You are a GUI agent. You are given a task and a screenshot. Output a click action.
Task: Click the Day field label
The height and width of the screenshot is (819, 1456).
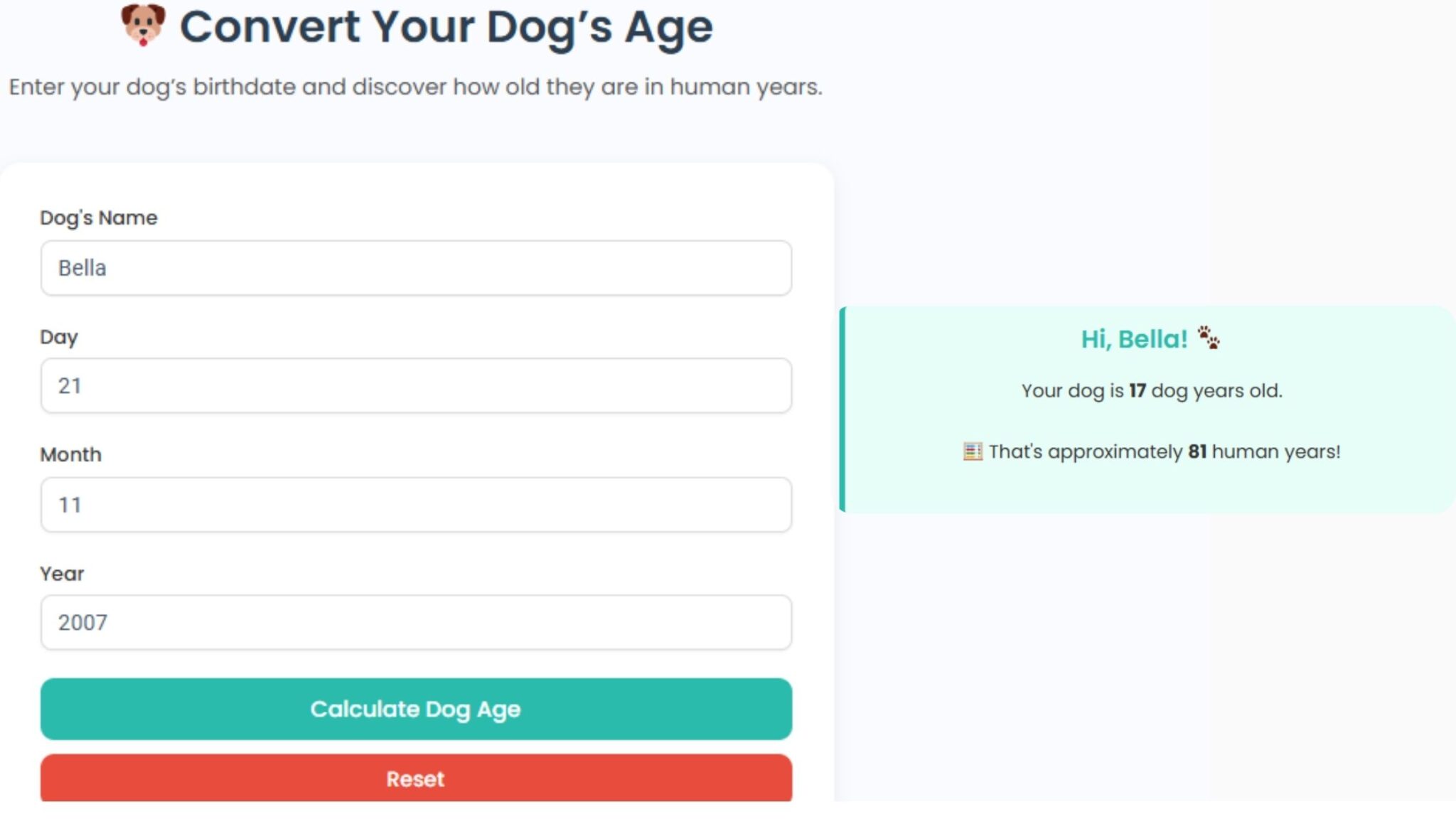tap(60, 337)
